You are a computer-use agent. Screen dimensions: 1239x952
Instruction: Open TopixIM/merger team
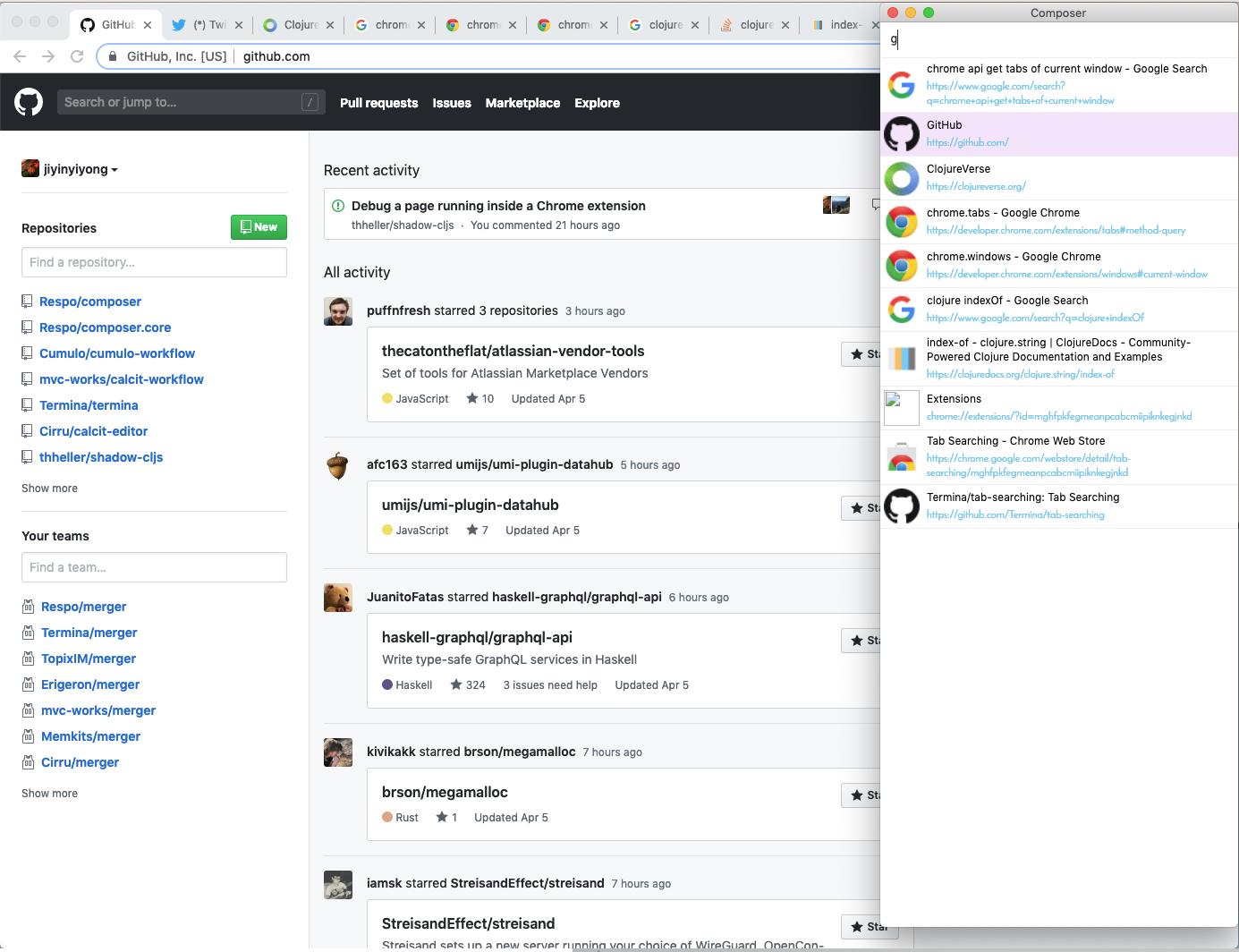(x=89, y=659)
